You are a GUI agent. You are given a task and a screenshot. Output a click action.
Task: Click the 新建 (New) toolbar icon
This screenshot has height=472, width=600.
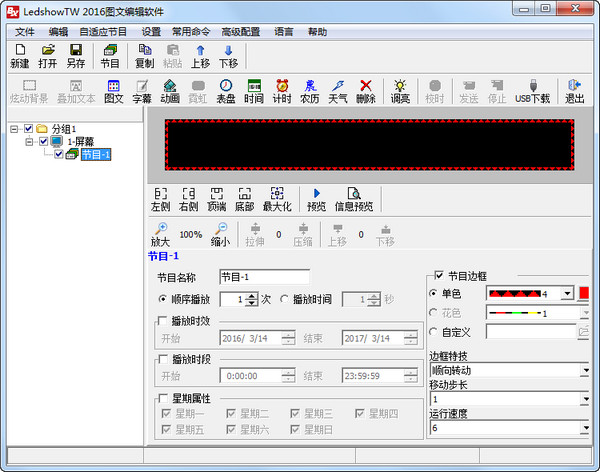tap(19, 55)
